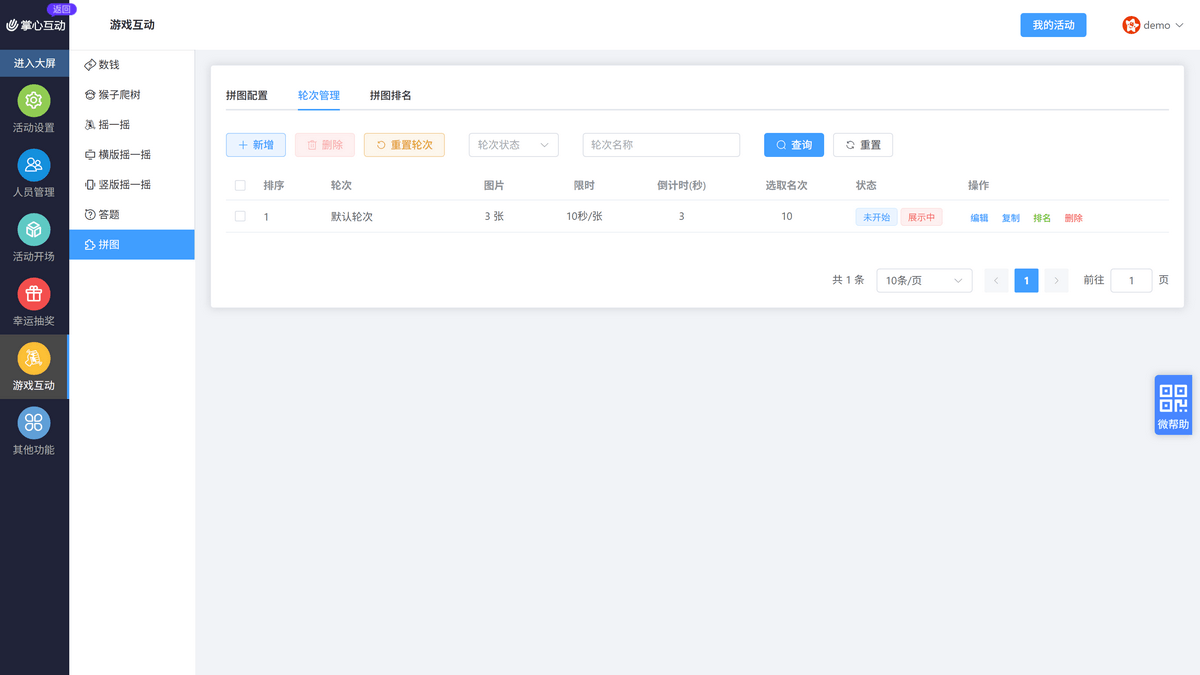Click the 倒计时(秒) column header
1200x675 pixels.
[681, 186]
